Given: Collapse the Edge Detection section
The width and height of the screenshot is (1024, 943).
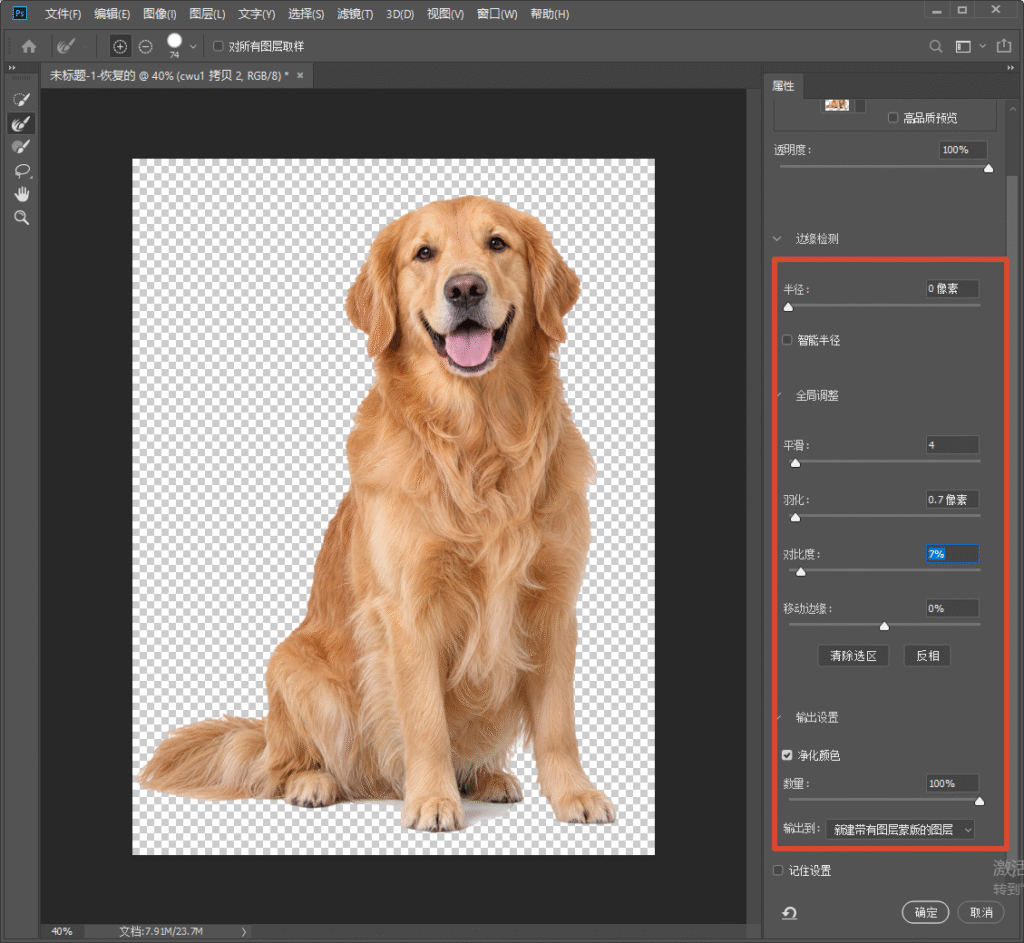Looking at the screenshot, I should [777, 238].
